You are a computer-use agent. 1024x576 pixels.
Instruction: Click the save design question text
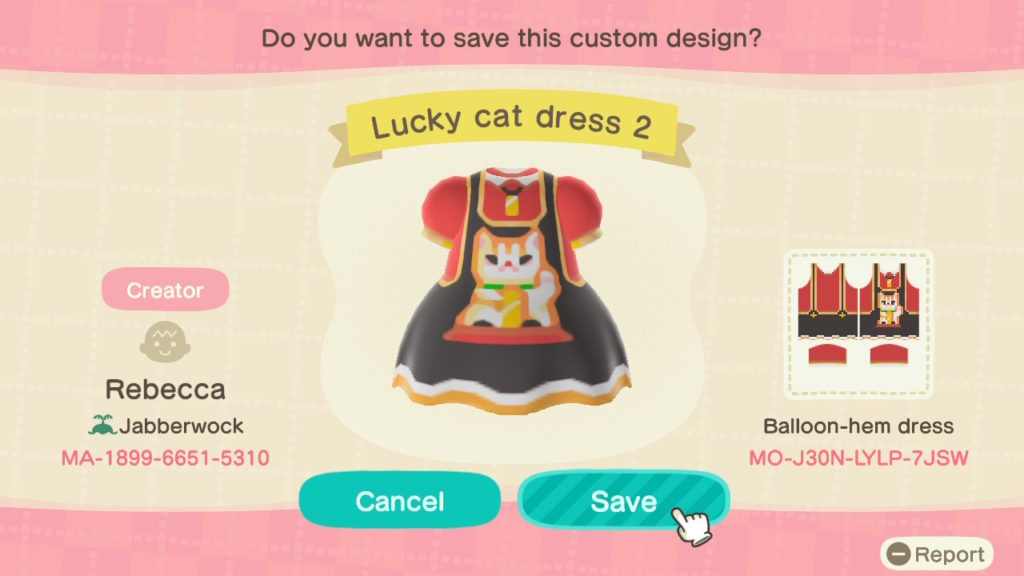[x=511, y=38]
